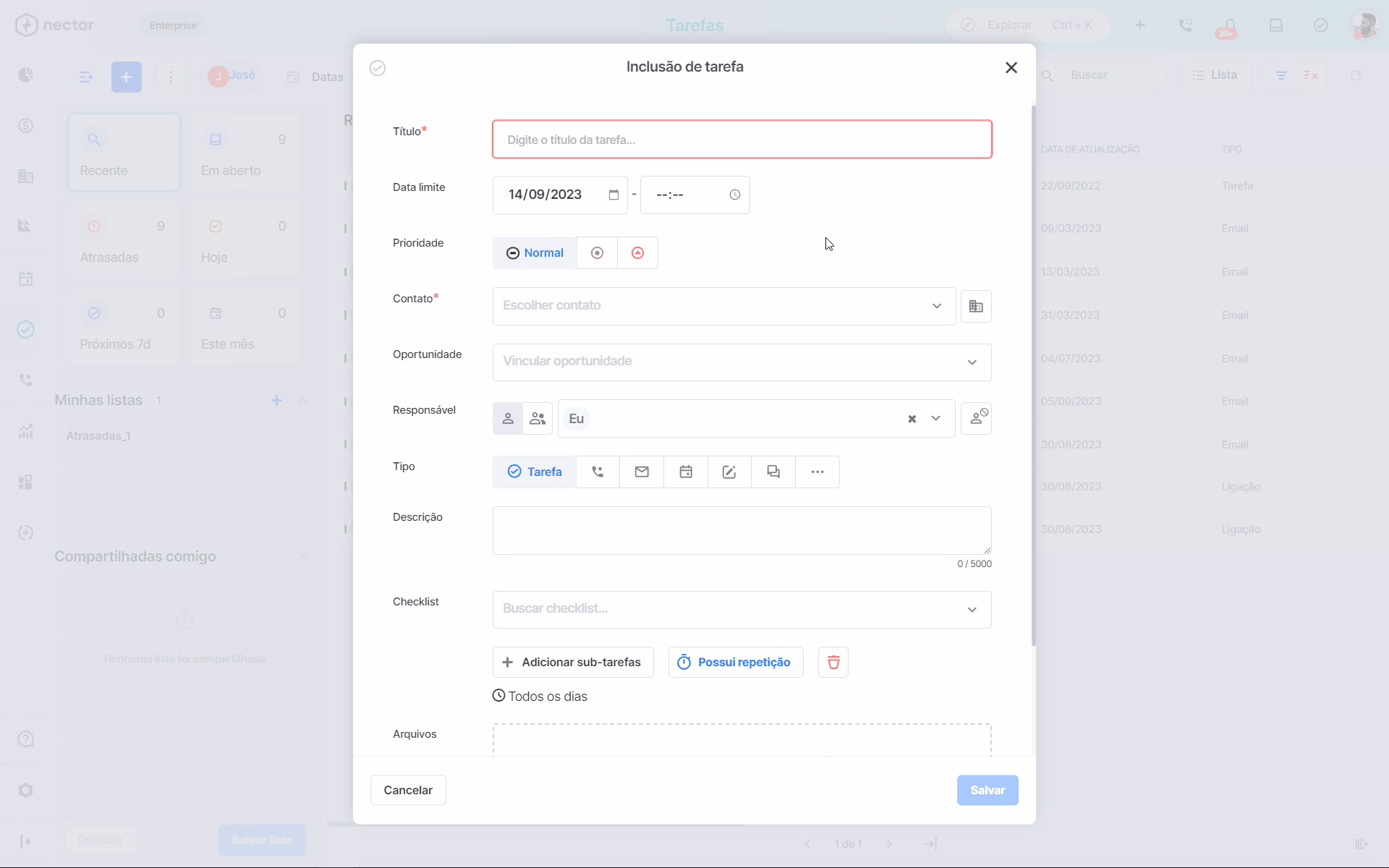Viewport: 1389px width, 868px height.
Task: Click the red trash delete repetition icon
Action: (x=833, y=662)
